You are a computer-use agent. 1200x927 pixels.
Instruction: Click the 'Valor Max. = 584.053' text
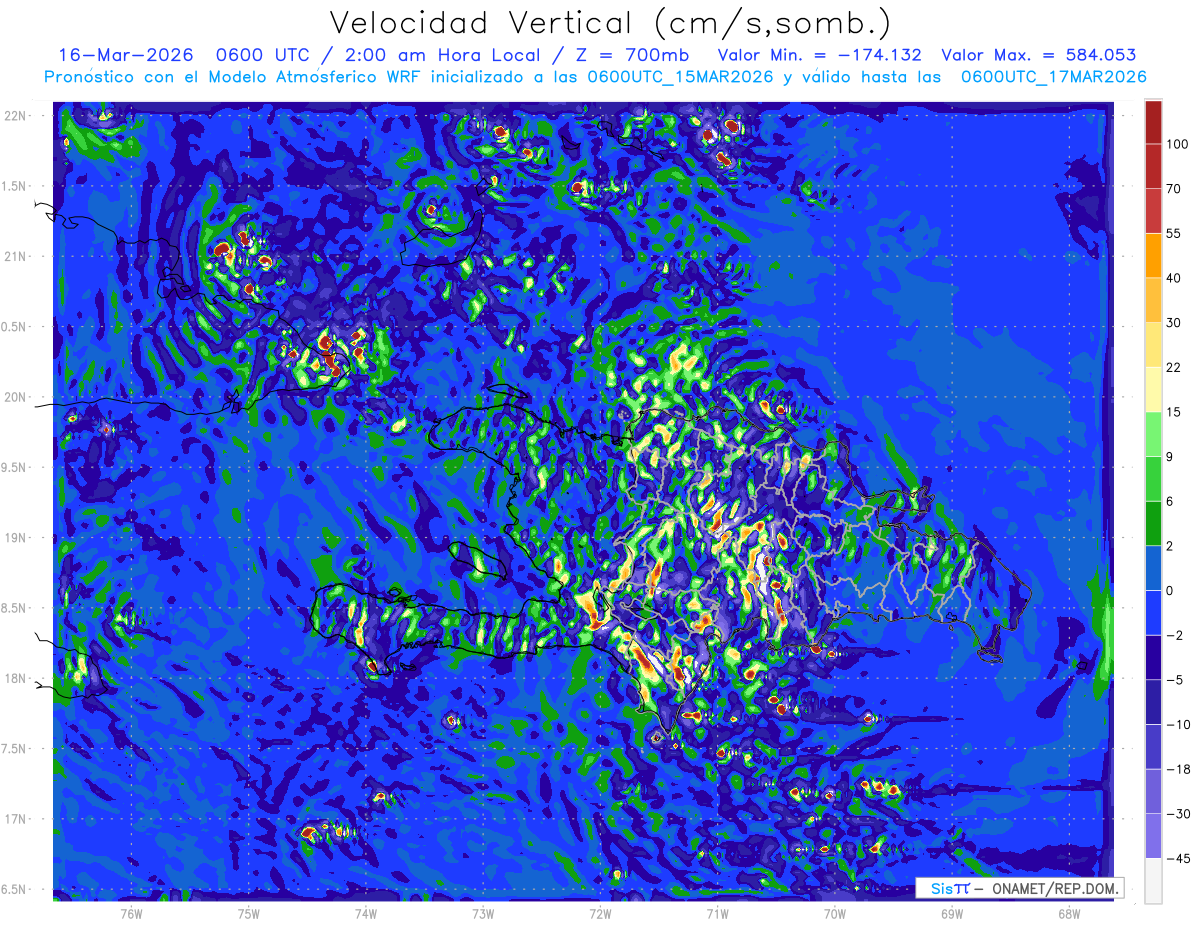(x=1039, y=55)
